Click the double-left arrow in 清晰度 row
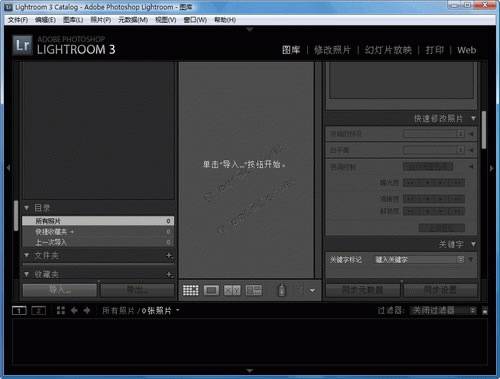This screenshot has height=379, width=500. pyautogui.click(x=411, y=199)
